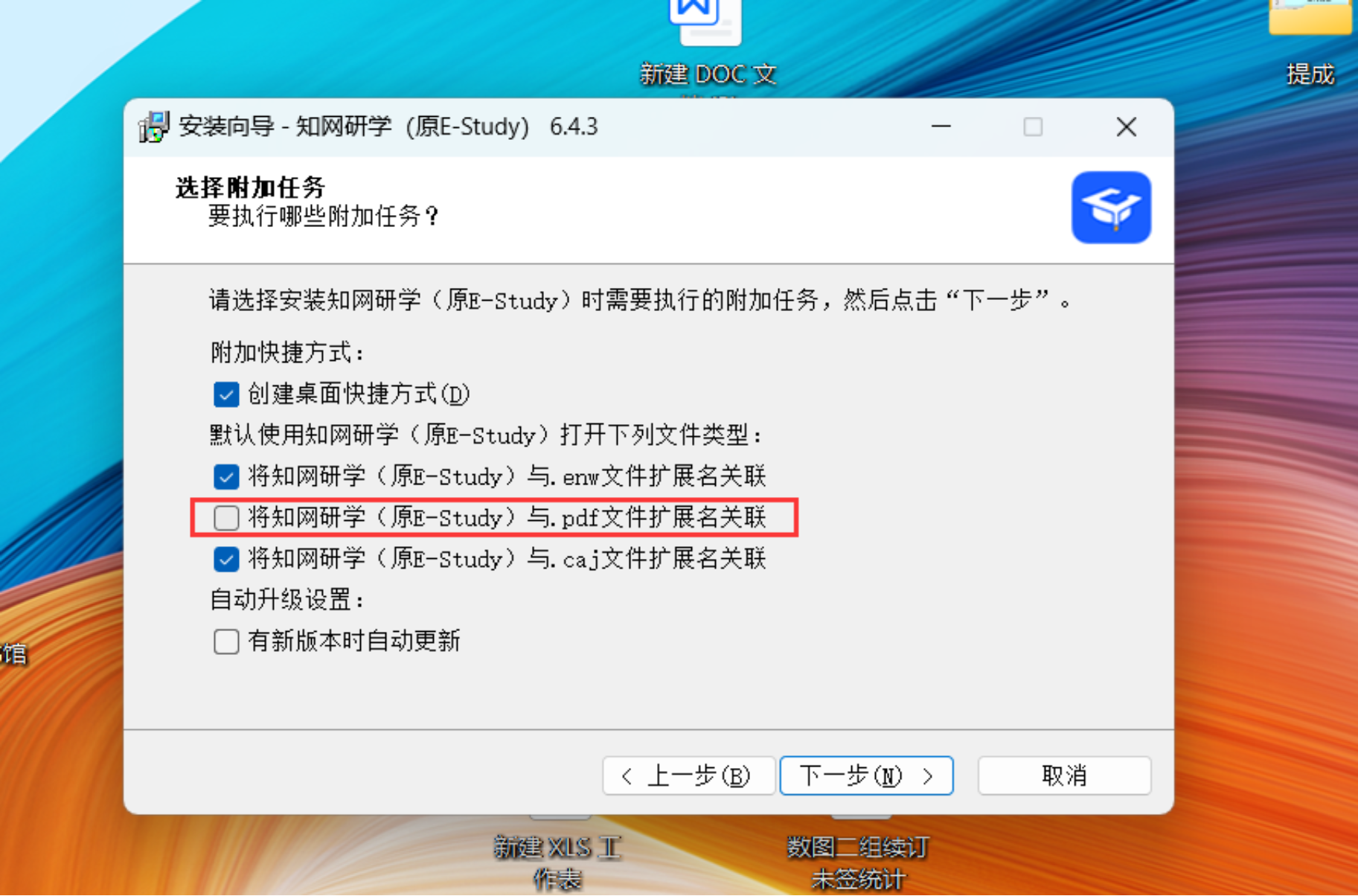Enable 有新版本时自动更新 checkbox
The height and width of the screenshot is (896, 1358).
226,641
